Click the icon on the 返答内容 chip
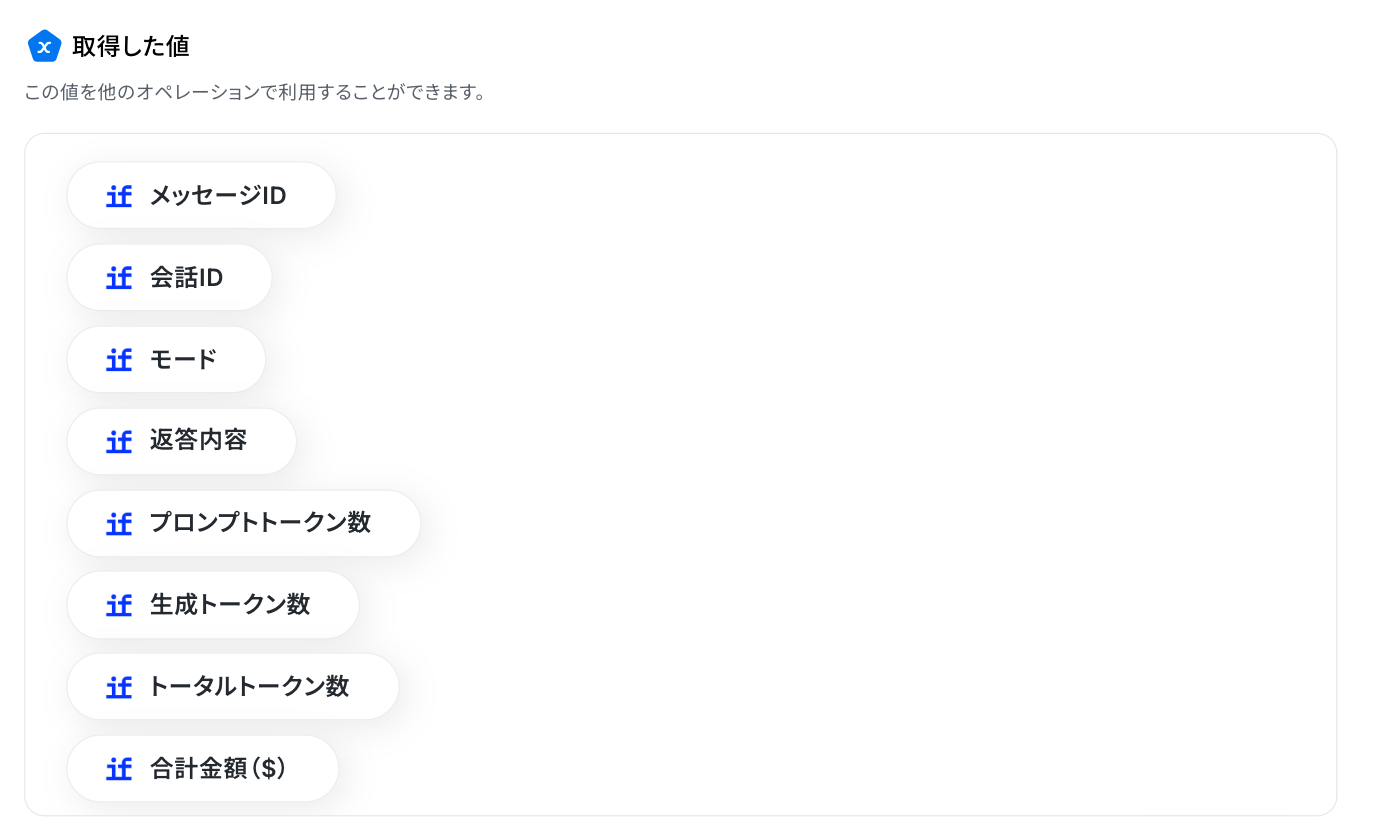1380x838 pixels. point(119,441)
